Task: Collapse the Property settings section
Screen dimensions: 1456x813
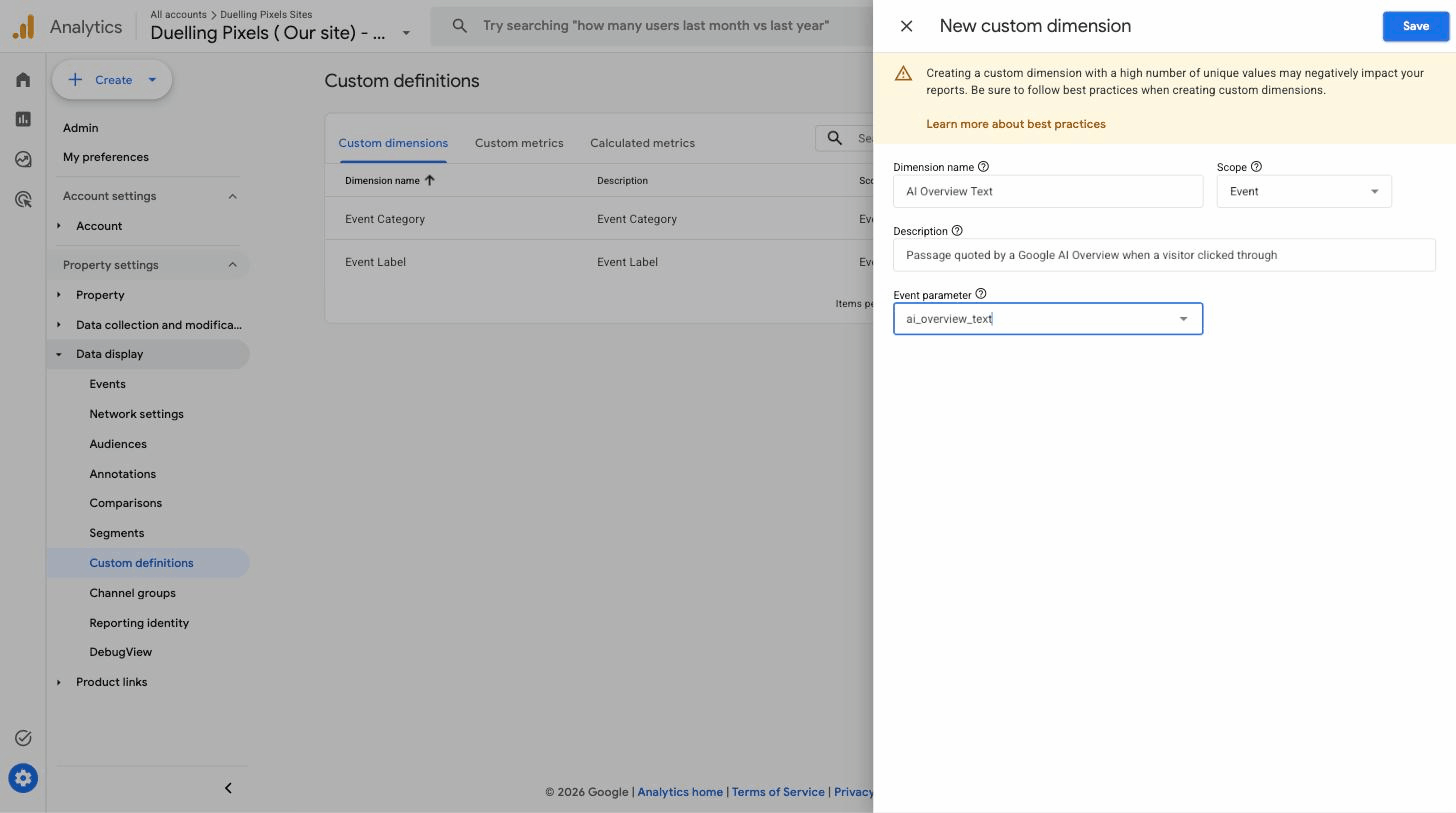Action: coord(233,265)
